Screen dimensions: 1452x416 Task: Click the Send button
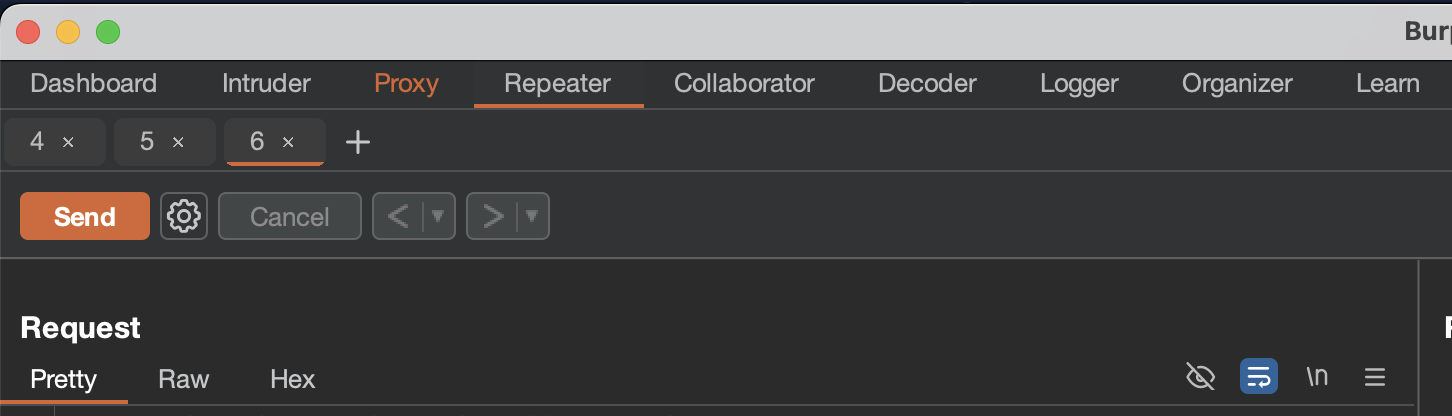[x=85, y=216]
